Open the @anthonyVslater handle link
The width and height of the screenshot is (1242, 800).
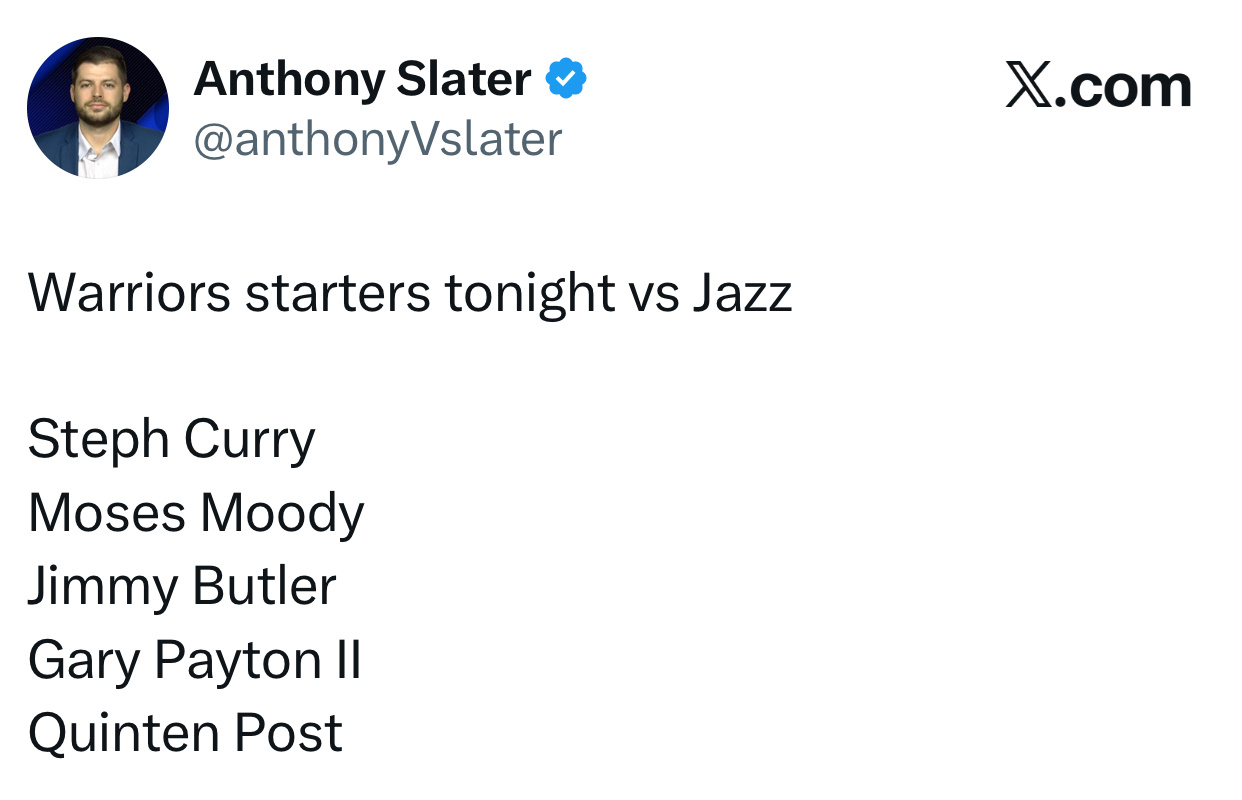pos(377,140)
